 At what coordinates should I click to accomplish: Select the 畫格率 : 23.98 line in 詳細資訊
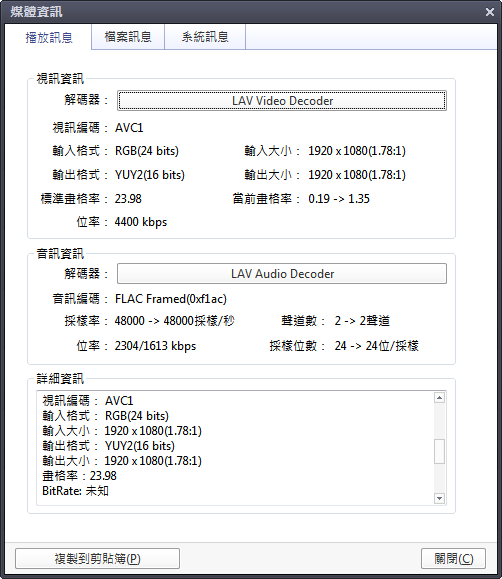pyautogui.click(x=79, y=476)
